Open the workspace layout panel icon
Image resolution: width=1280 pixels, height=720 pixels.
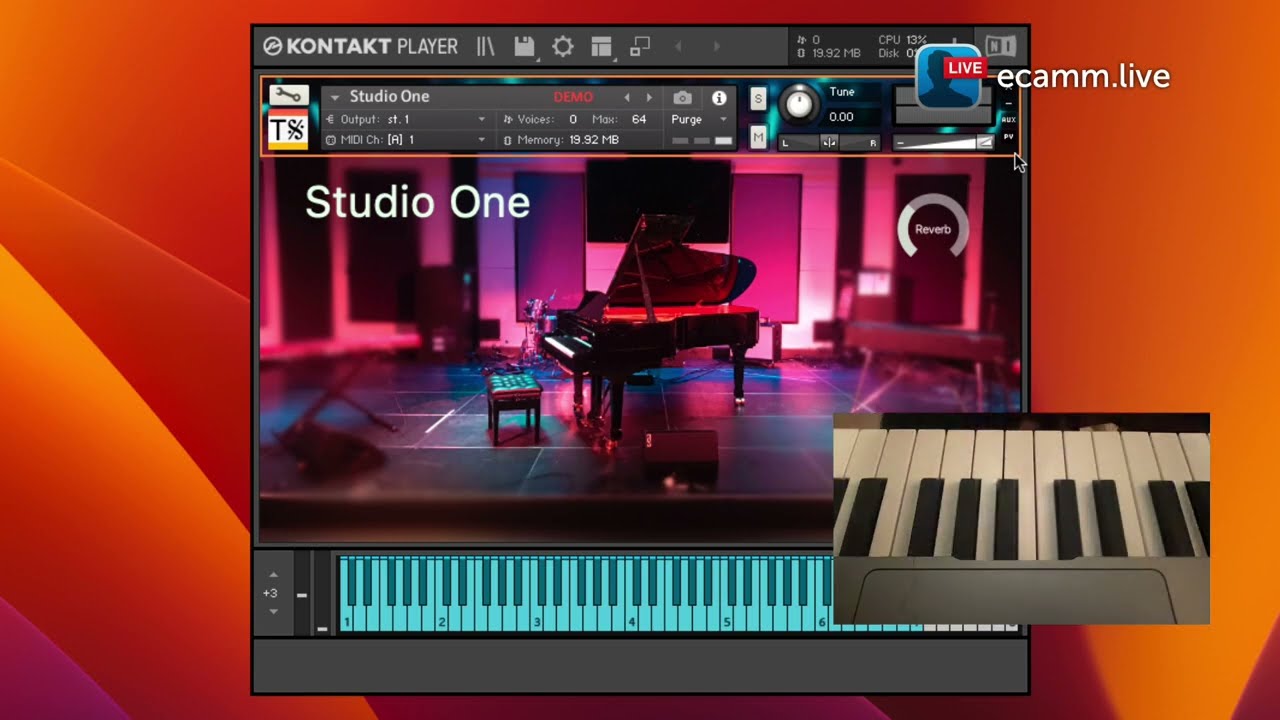pos(601,46)
